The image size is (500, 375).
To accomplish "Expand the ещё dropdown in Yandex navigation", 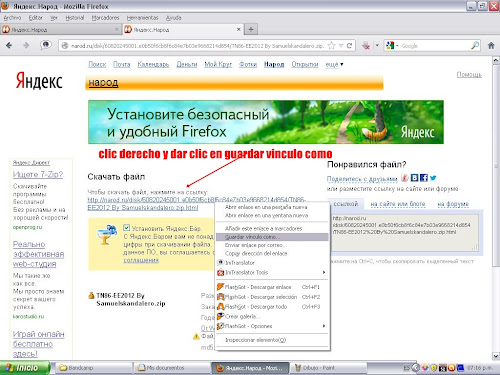I will (x=334, y=64).
